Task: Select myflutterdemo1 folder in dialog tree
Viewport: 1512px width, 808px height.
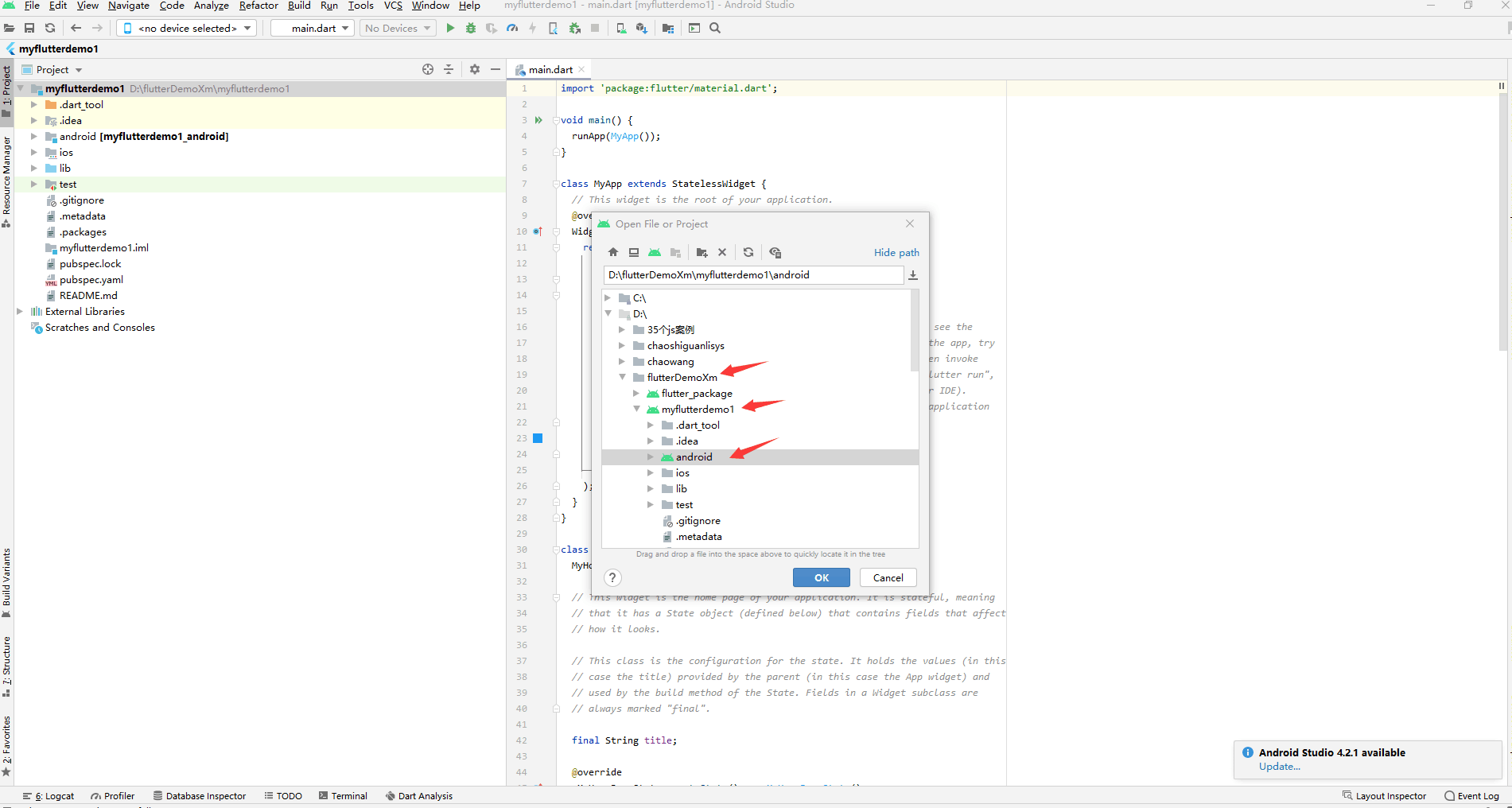Action: 698,409
